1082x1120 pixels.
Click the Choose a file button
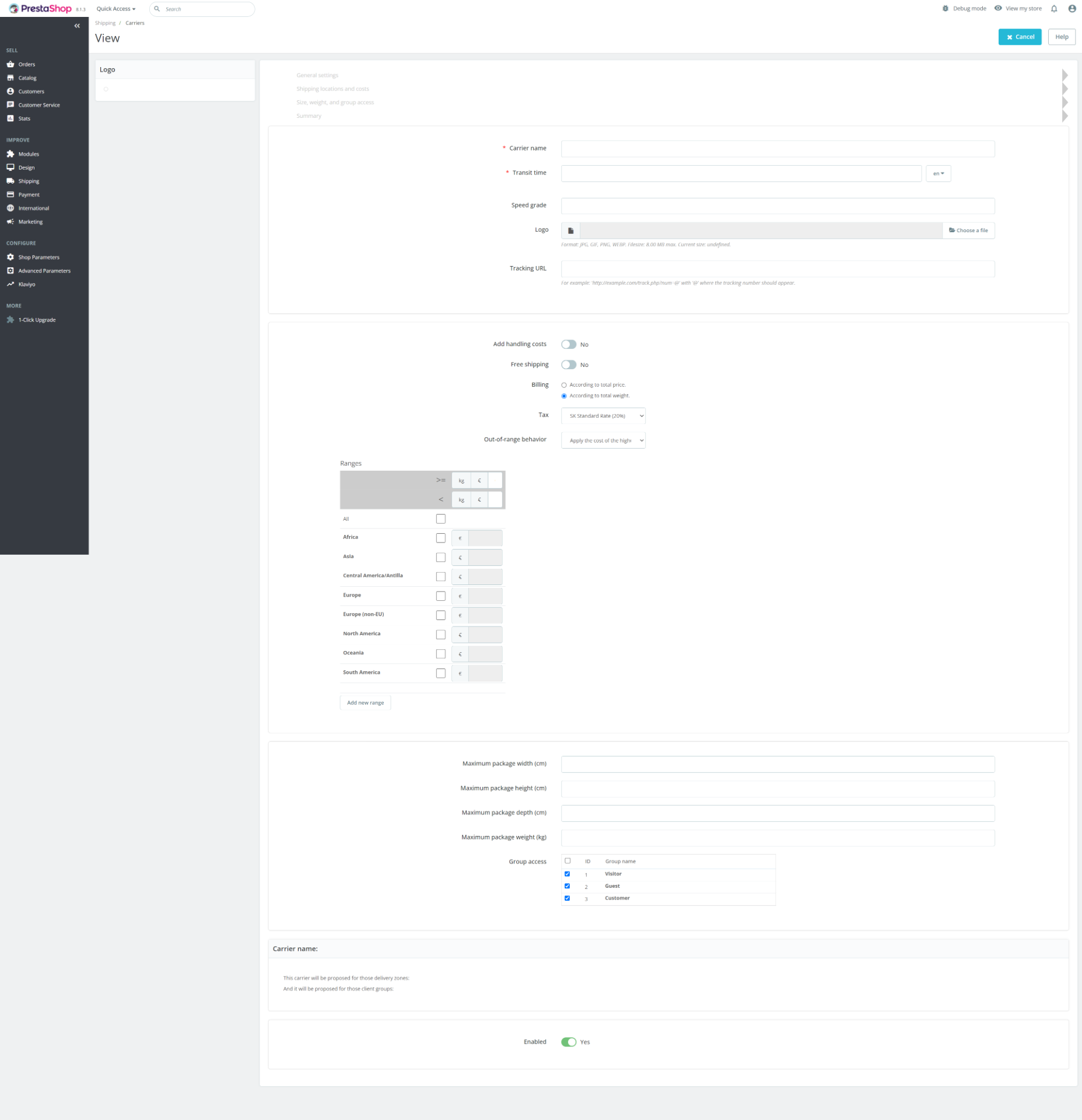(x=968, y=230)
